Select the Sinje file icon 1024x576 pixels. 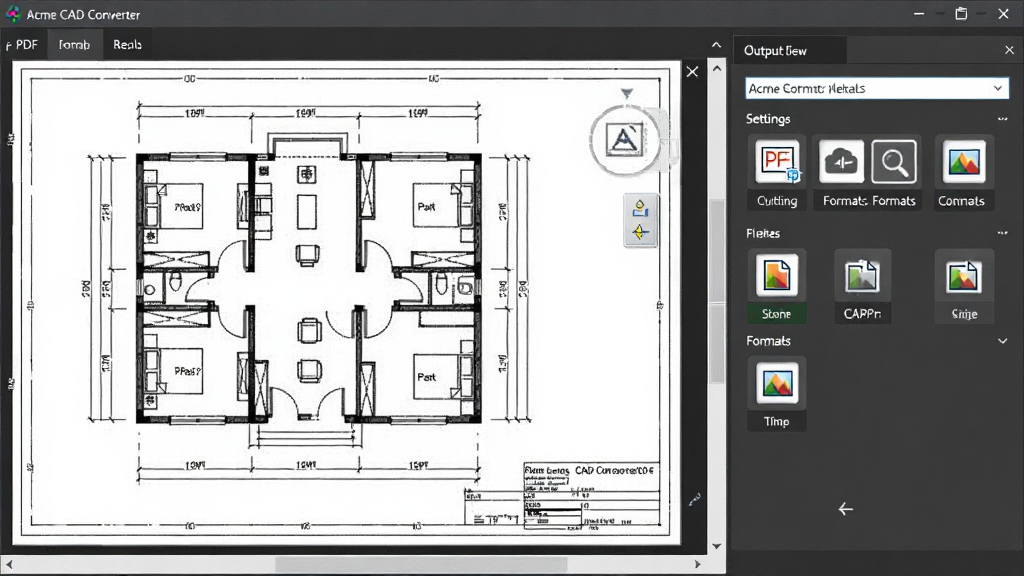pos(964,276)
